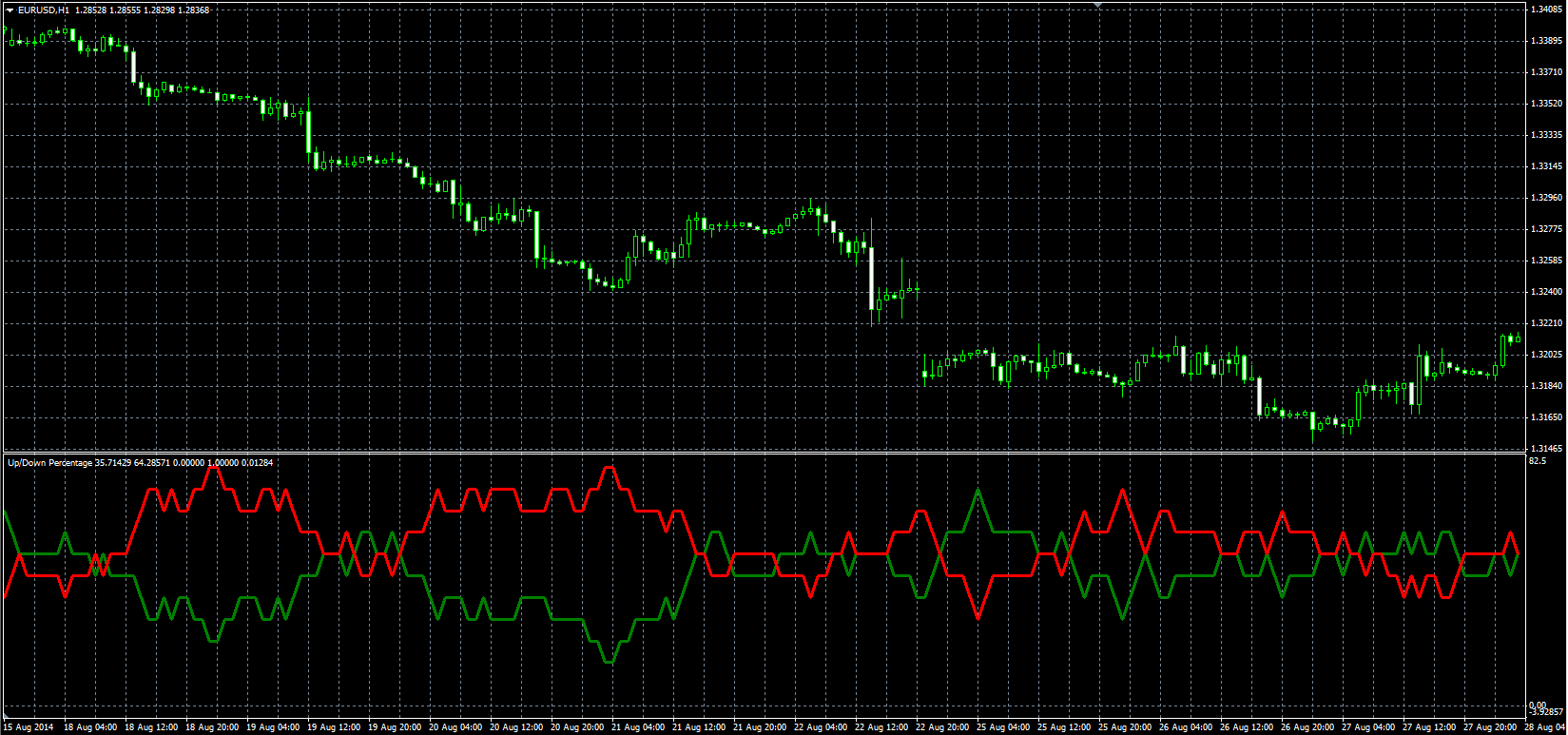This screenshot has width=1568, height=735.
Task: Click the 21 Aug 12:00 time label
Action: 699,727
